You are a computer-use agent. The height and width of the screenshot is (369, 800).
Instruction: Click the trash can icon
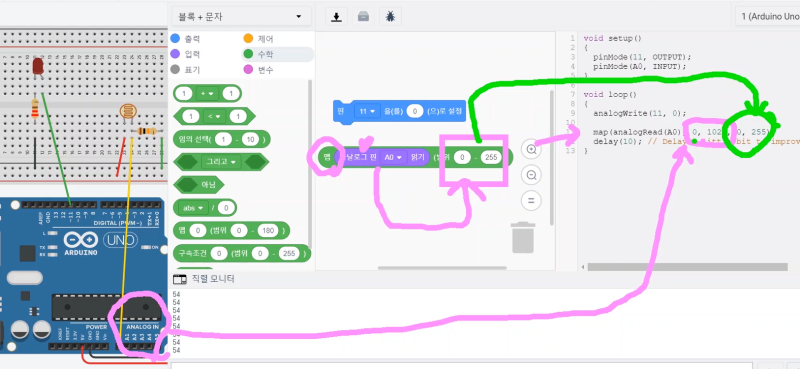coord(523,237)
